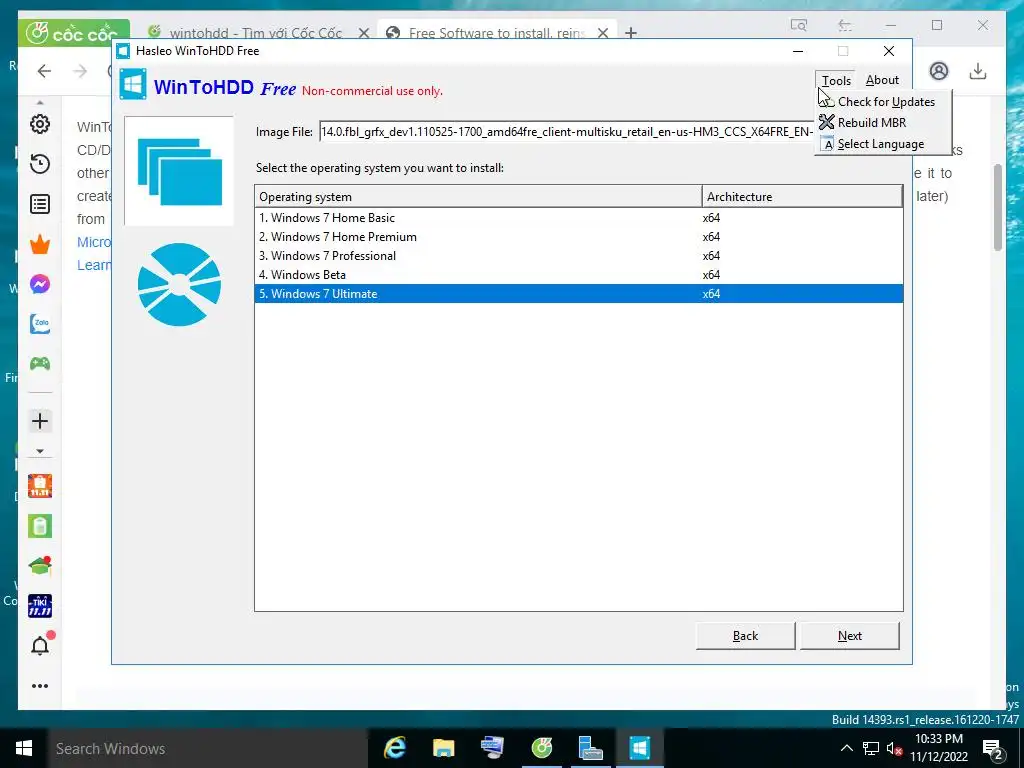
Task: Add a sidebar shortcut with plus icon
Action: 40,421
